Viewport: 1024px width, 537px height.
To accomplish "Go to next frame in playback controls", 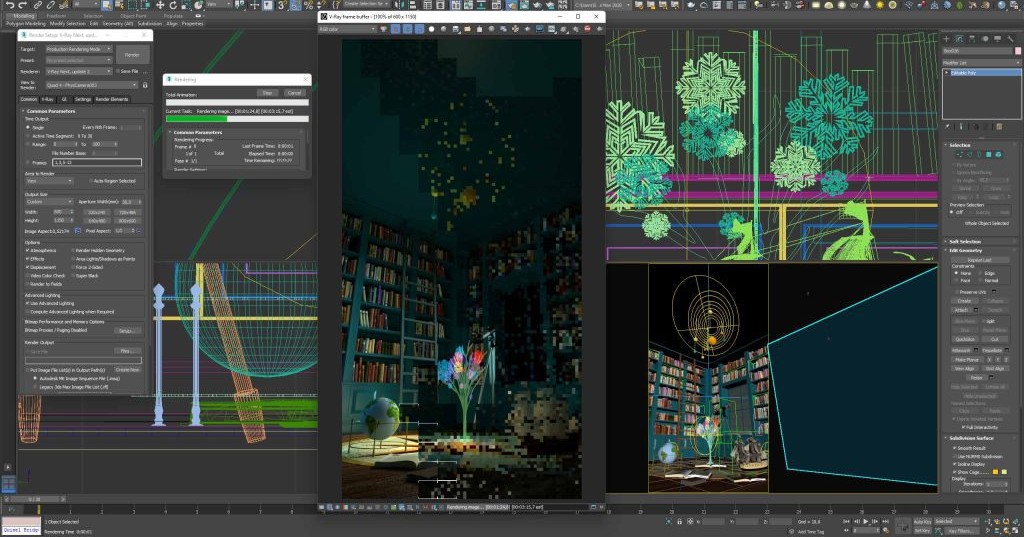I will coord(876,521).
